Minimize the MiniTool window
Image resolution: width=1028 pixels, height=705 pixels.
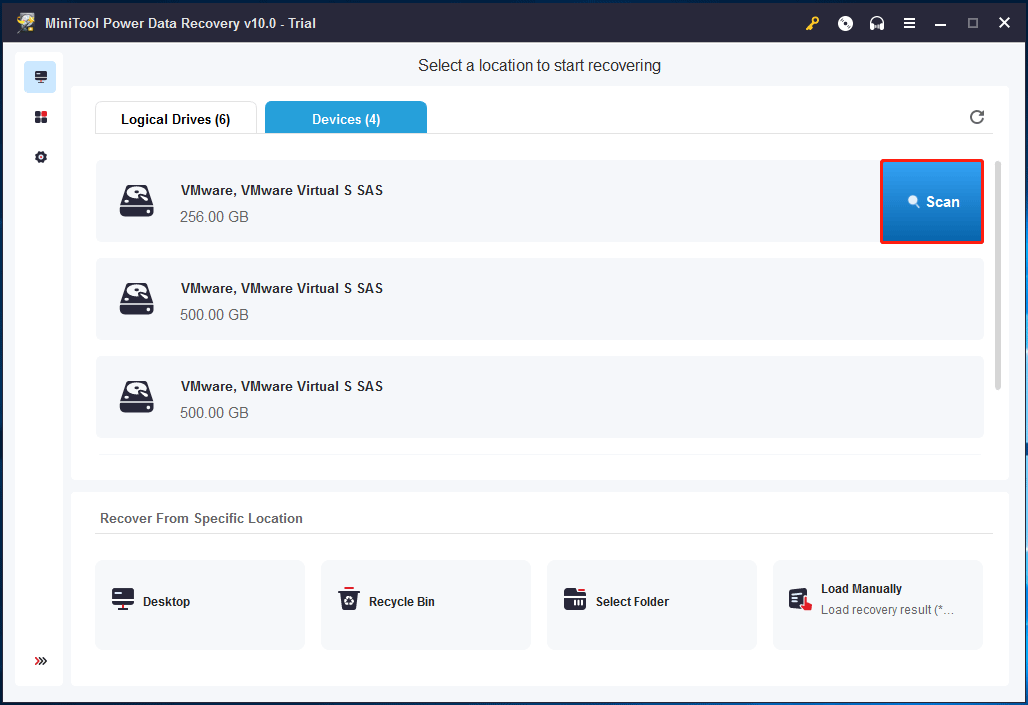click(941, 24)
